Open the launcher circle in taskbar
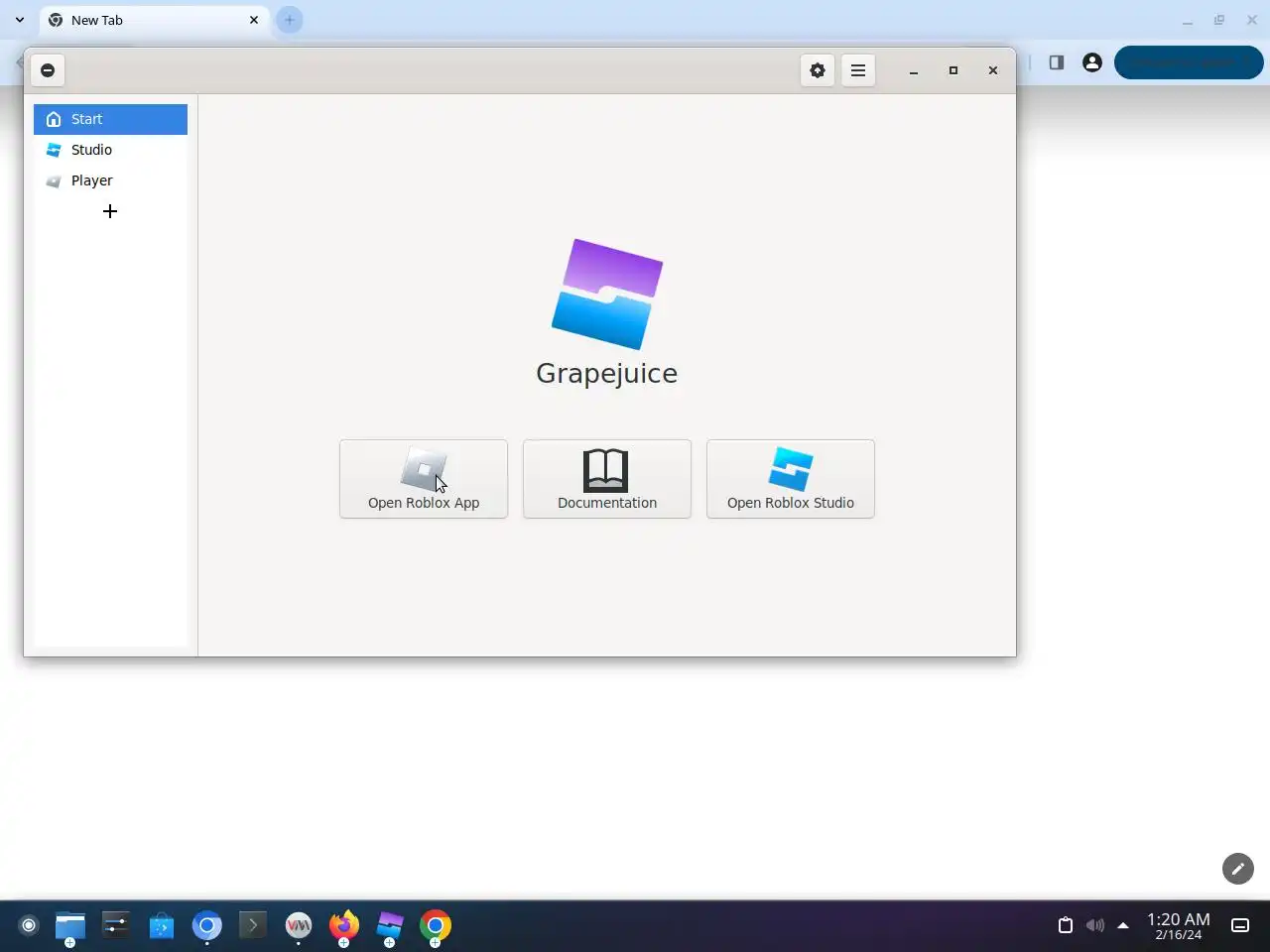The width and height of the screenshot is (1270, 952). [x=29, y=925]
